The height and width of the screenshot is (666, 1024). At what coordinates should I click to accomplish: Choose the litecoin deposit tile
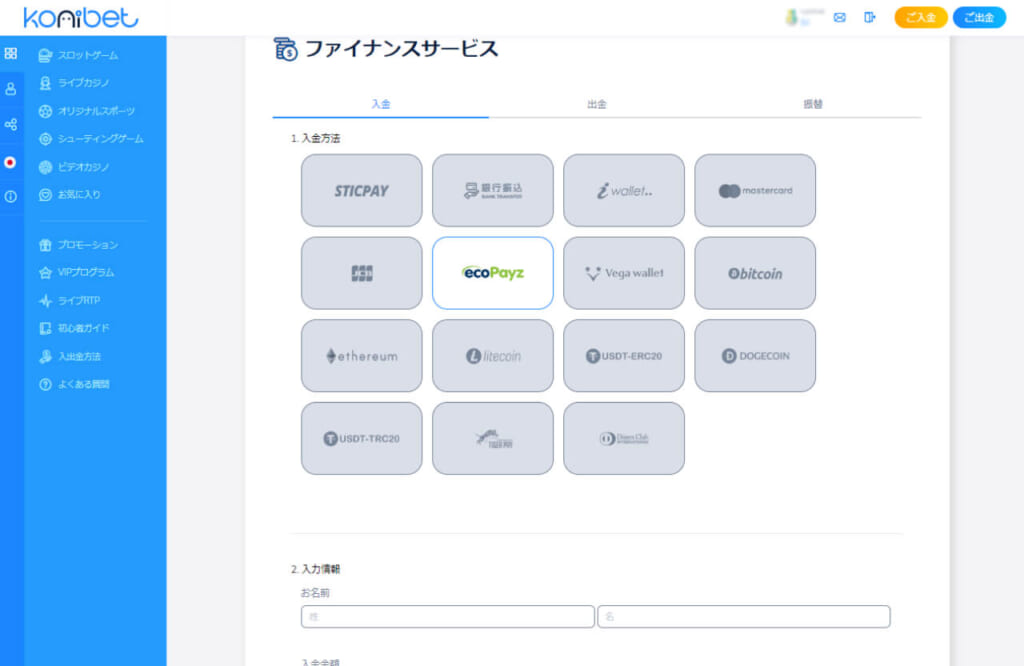493,356
